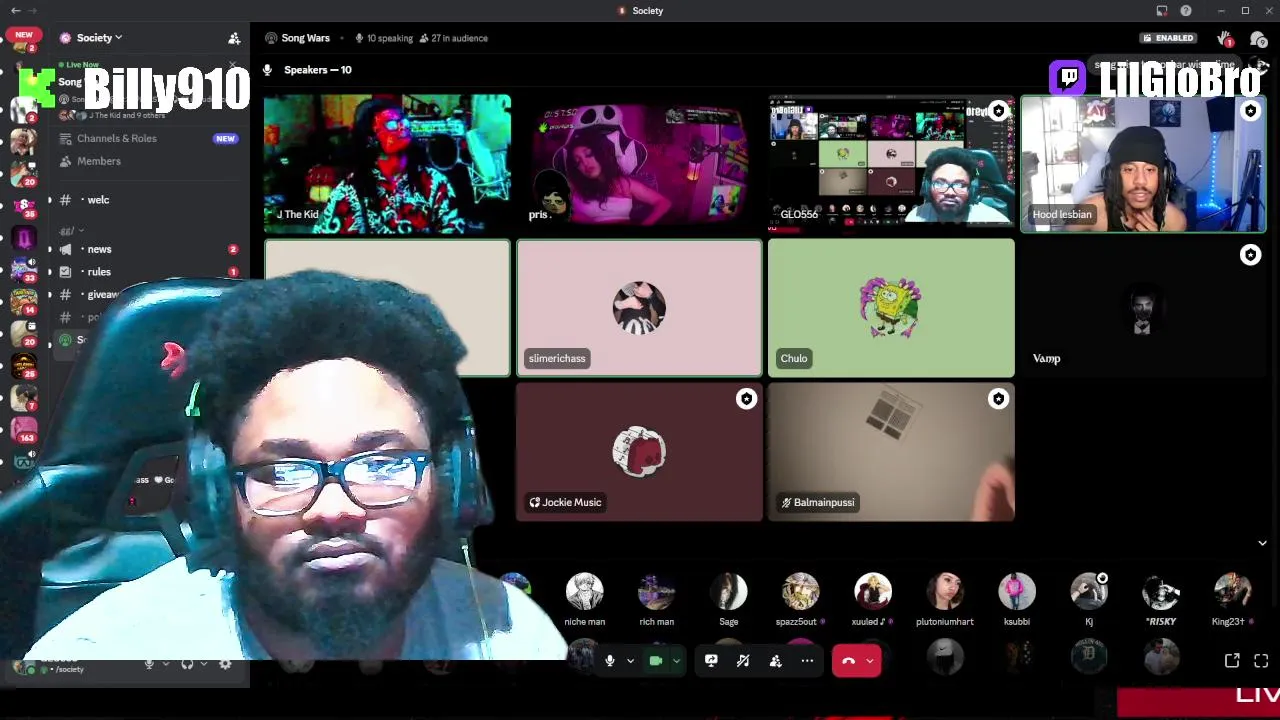
Task: Share your screen from call controls
Action: click(x=711, y=661)
